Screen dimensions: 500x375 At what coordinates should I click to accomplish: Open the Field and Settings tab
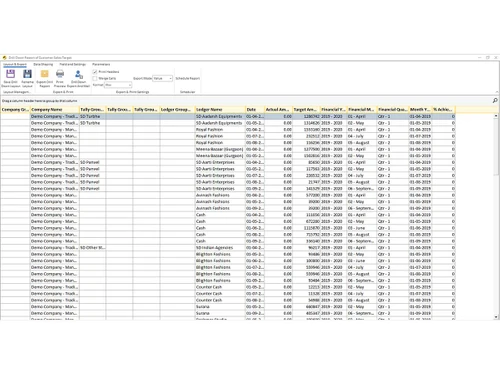tap(72, 64)
